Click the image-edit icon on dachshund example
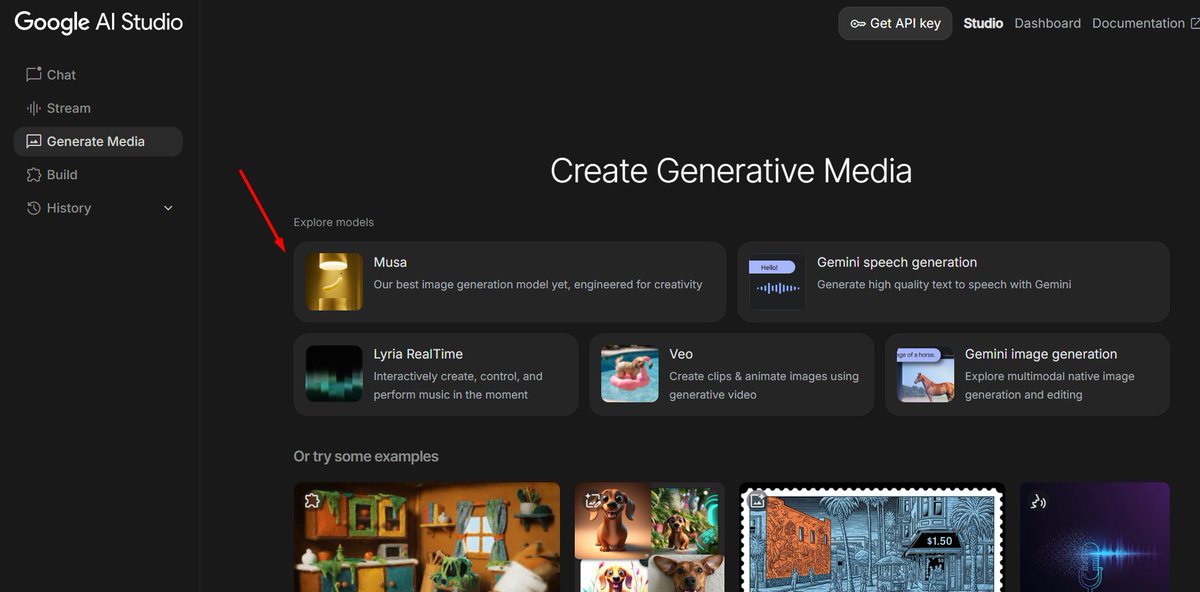The width and height of the screenshot is (1200, 592). [x=593, y=501]
